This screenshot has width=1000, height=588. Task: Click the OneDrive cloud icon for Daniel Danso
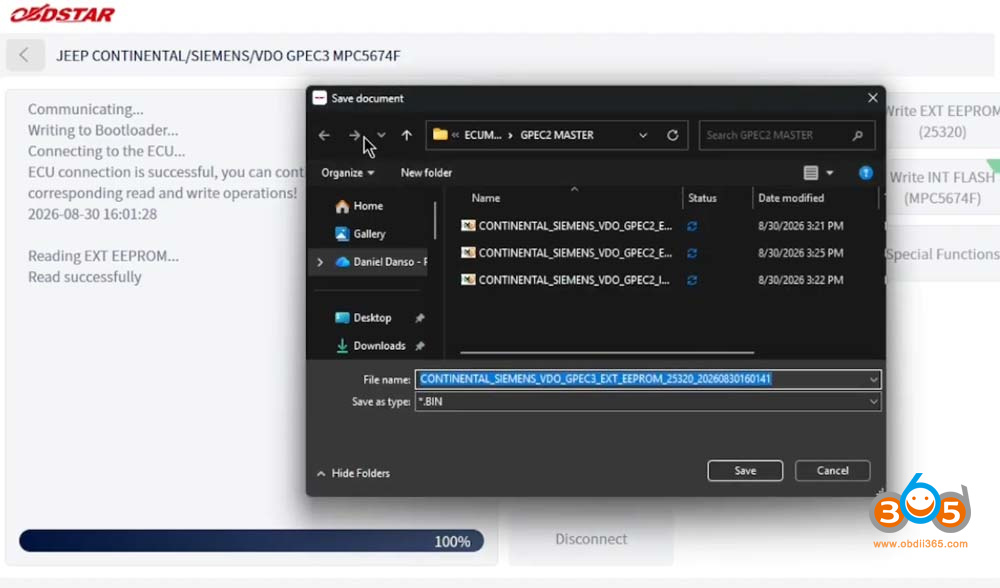(x=342, y=262)
